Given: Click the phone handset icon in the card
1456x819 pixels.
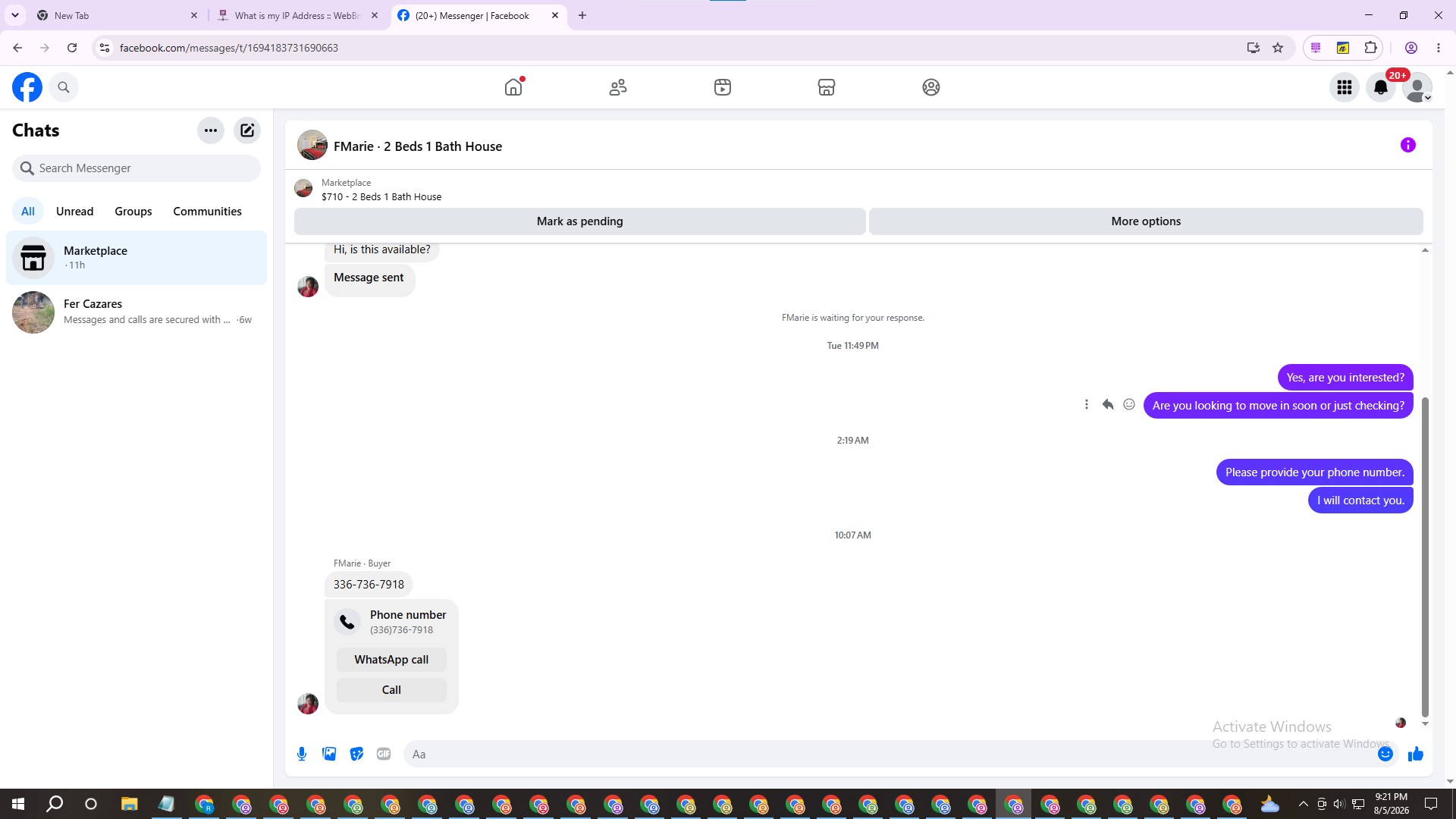Looking at the screenshot, I should (x=347, y=622).
